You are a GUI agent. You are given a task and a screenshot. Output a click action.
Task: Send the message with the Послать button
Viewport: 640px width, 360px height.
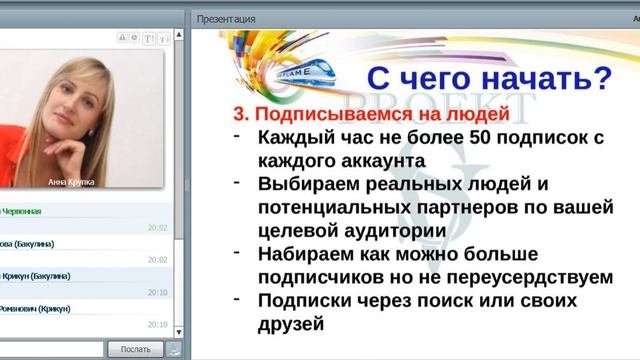136,349
